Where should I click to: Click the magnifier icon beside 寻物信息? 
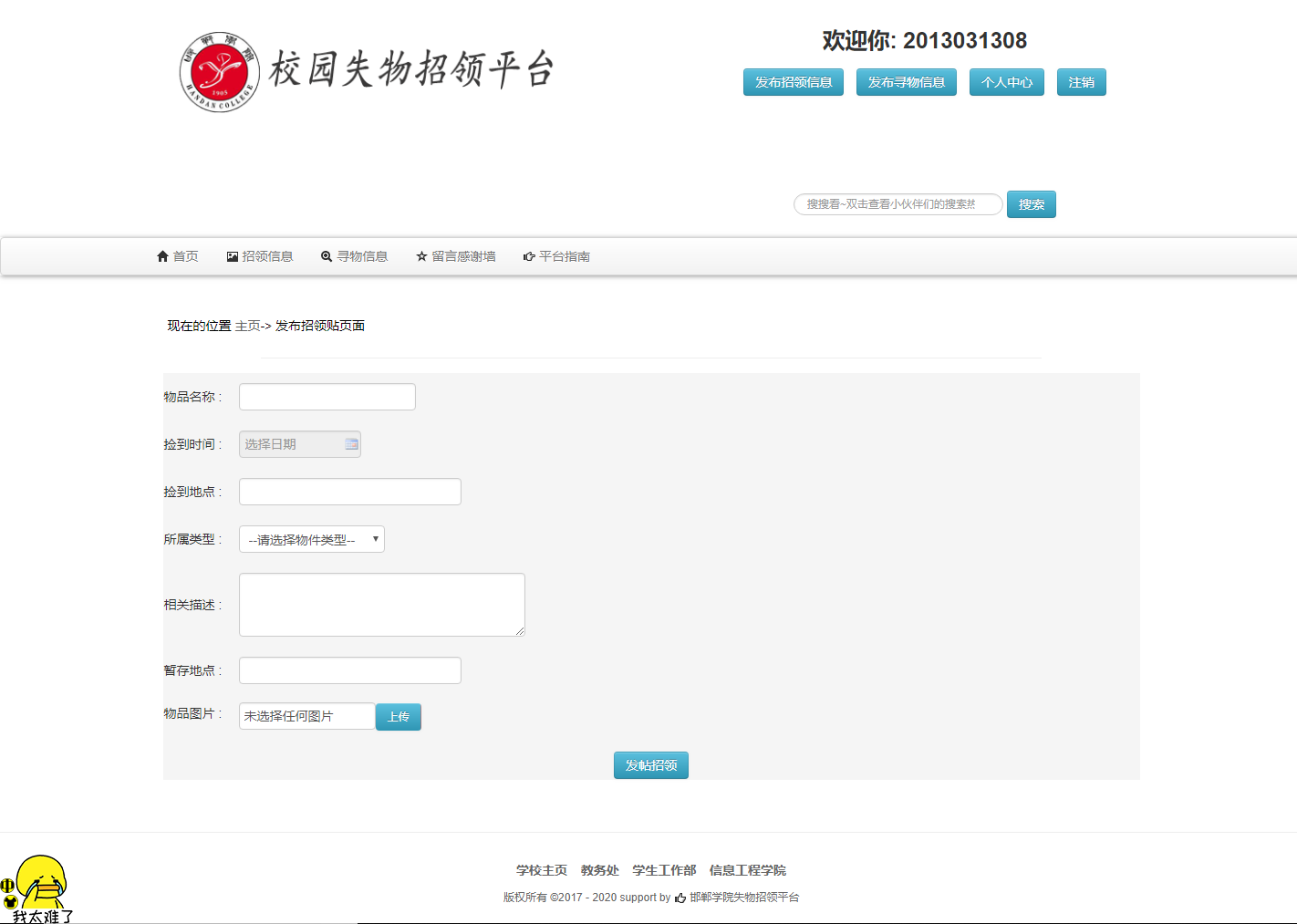pyautogui.click(x=327, y=256)
